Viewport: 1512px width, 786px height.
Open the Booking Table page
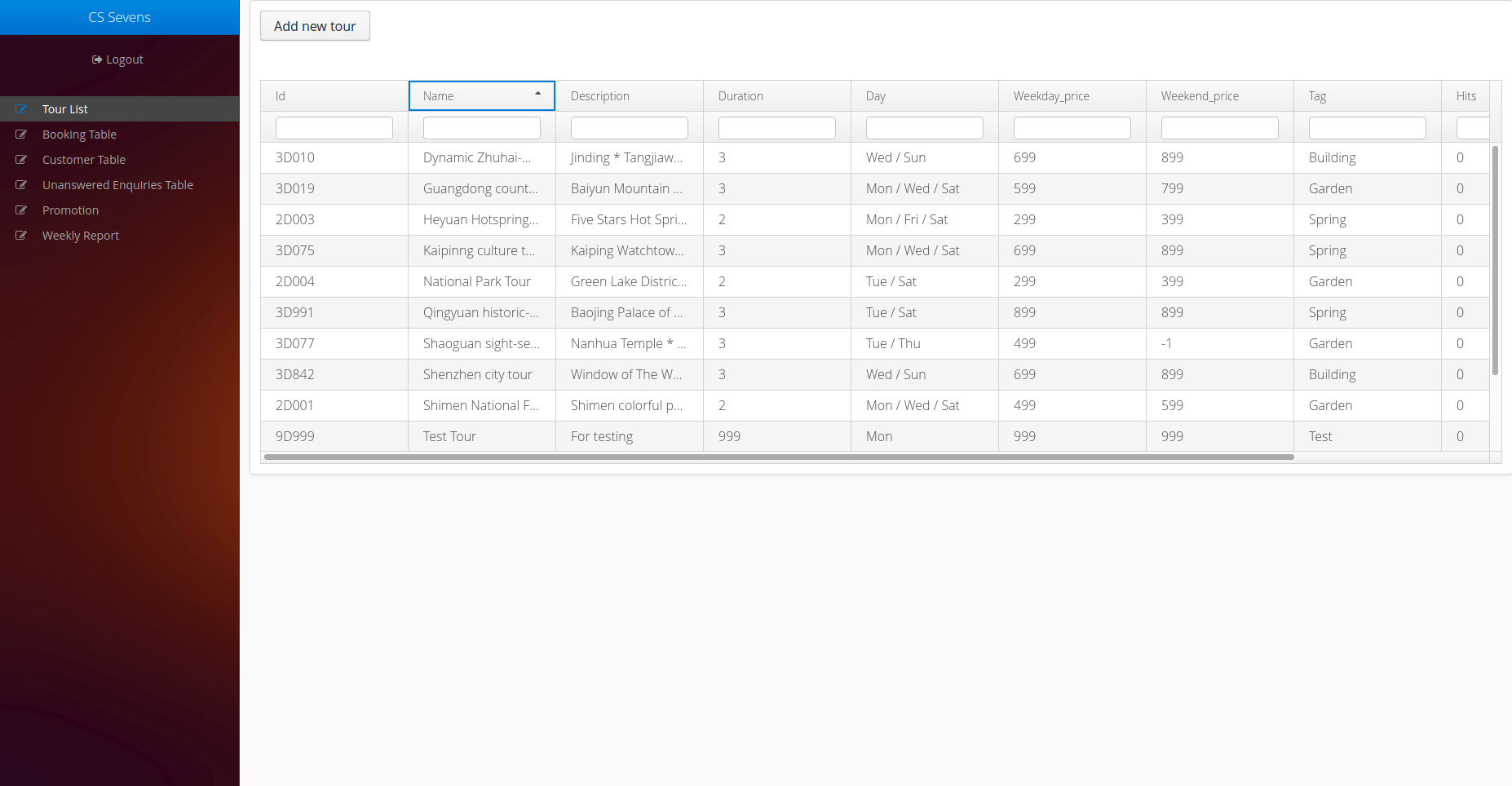[x=120, y=135]
